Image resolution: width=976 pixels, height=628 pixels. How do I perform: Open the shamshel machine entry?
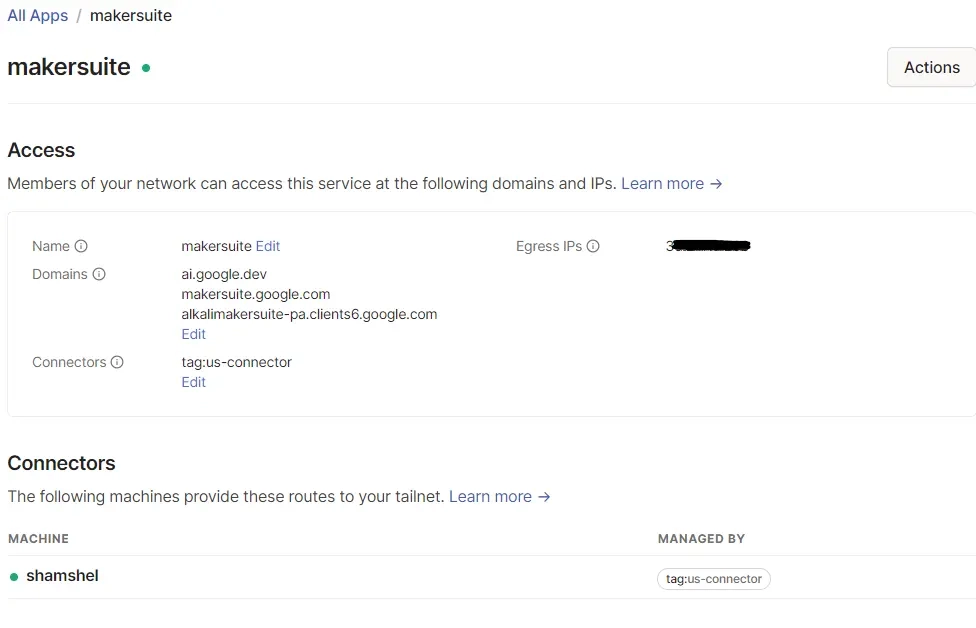62,576
